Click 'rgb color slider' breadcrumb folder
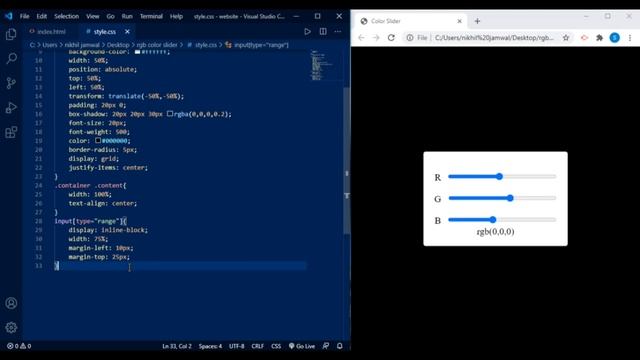 coord(157,45)
